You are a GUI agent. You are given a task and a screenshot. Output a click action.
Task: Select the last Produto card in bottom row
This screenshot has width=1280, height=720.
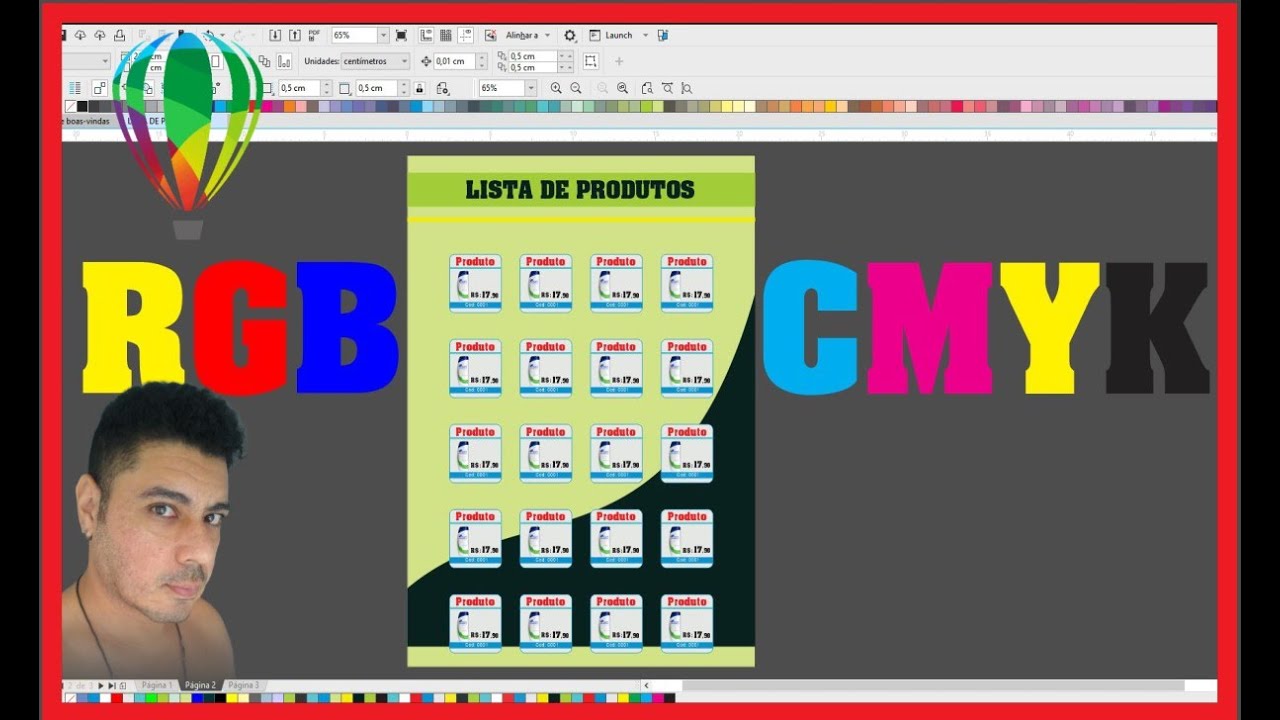click(x=687, y=623)
